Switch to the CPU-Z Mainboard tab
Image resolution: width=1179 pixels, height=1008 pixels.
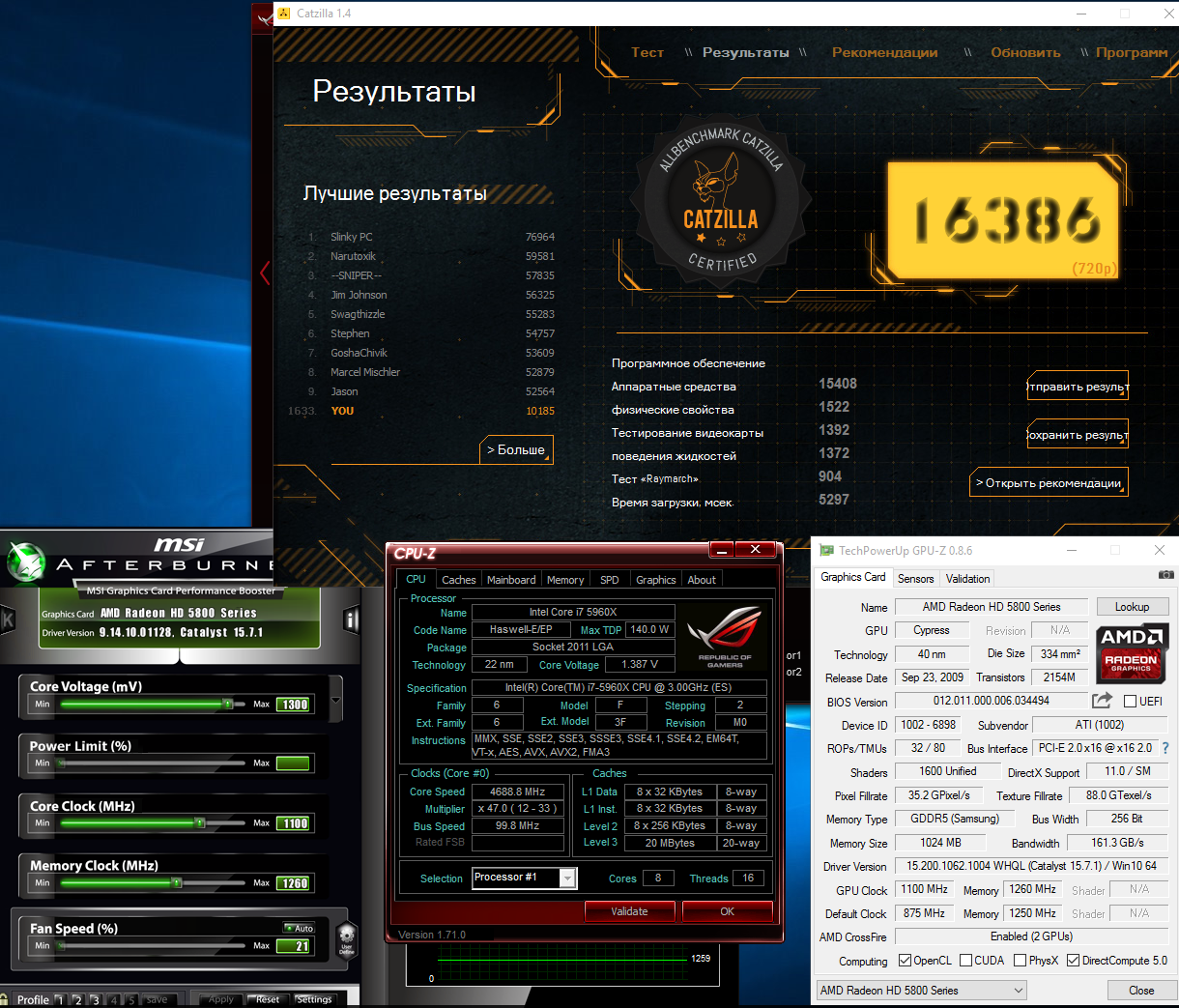click(x=511, y=580)
